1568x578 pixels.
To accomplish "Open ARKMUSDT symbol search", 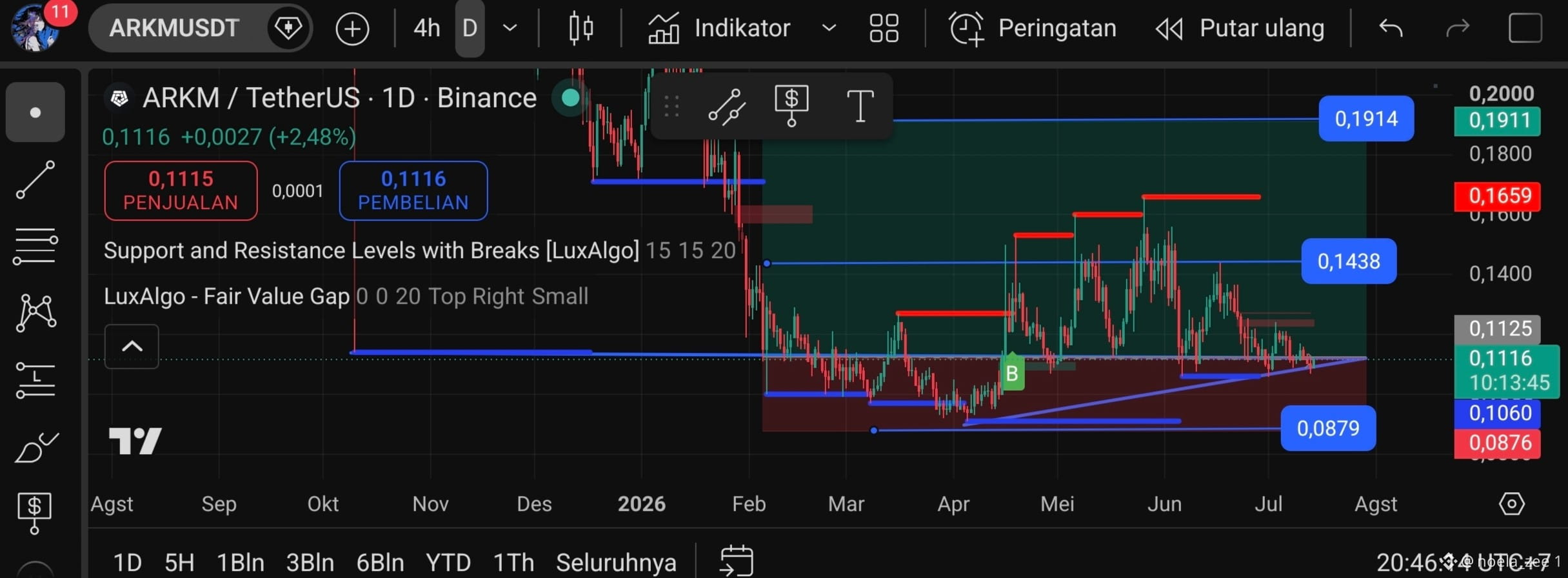I will 174,28.
